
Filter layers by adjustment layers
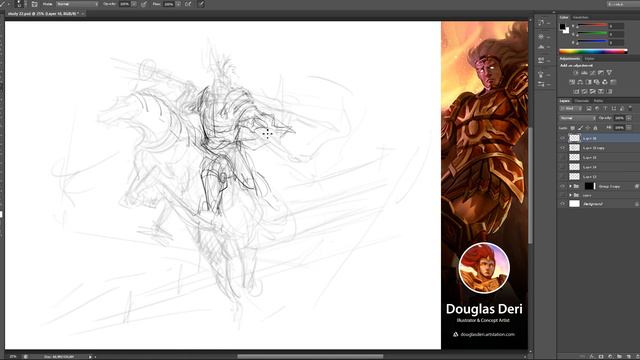tap(597, 109)
